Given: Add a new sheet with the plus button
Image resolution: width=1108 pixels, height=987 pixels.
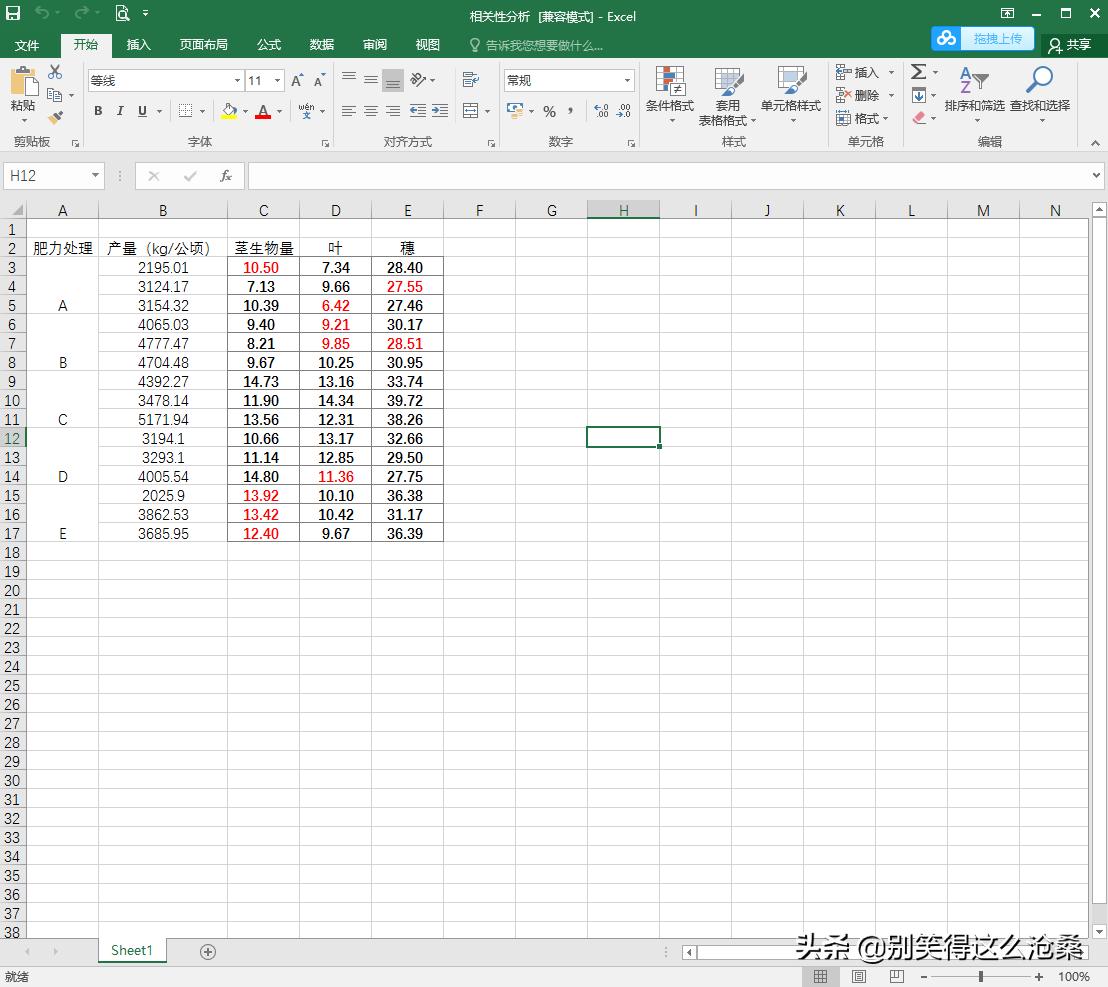Looking at the screenshot, I should (x=207, y=951).
